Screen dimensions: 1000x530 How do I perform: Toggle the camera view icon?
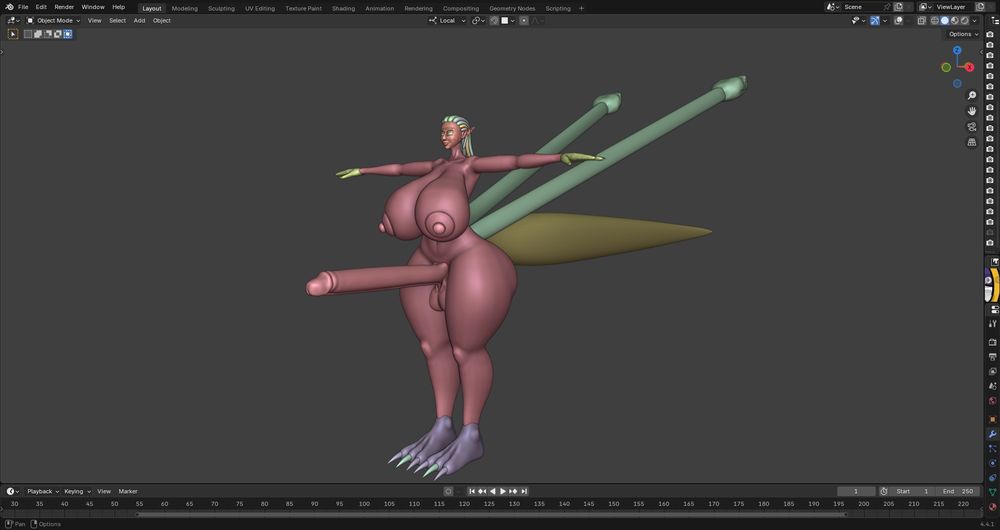[971, 126]
